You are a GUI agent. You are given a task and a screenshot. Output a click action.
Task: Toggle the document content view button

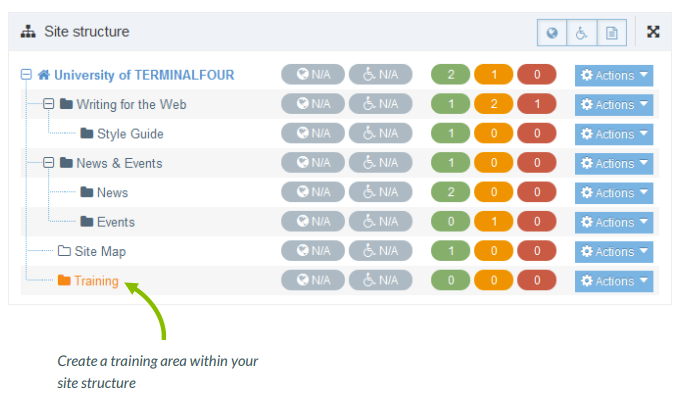point(611,32)
